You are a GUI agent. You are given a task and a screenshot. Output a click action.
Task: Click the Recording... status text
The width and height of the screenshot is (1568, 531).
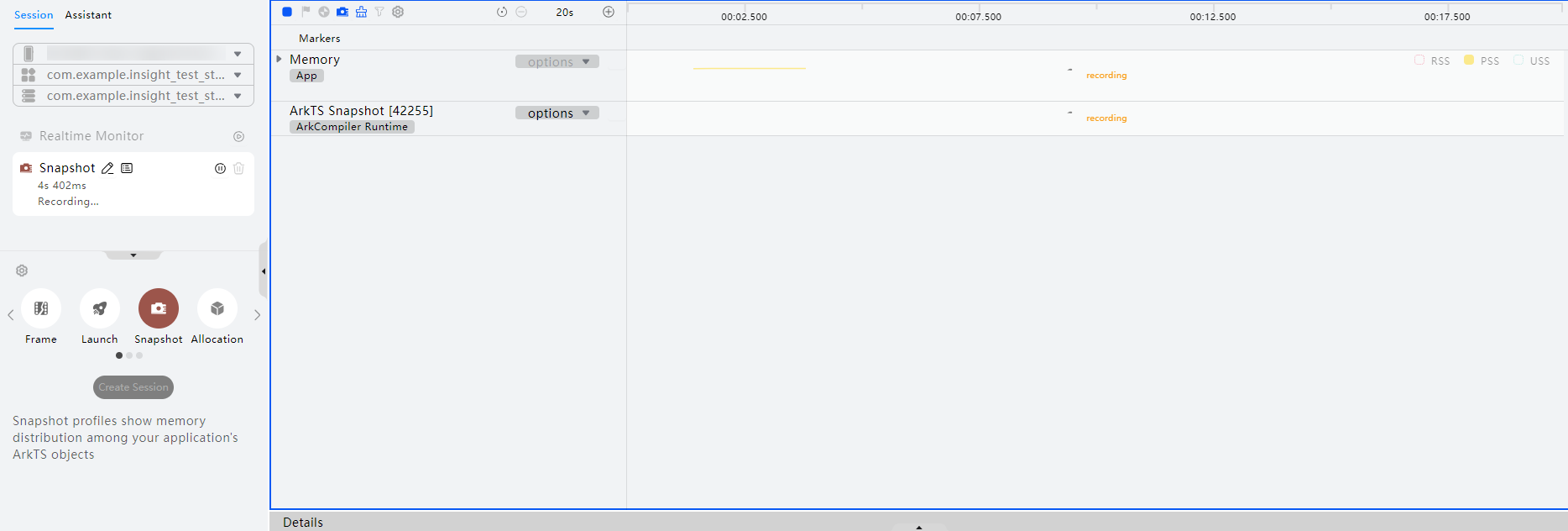pyautogui.click(x=68, y=202)
